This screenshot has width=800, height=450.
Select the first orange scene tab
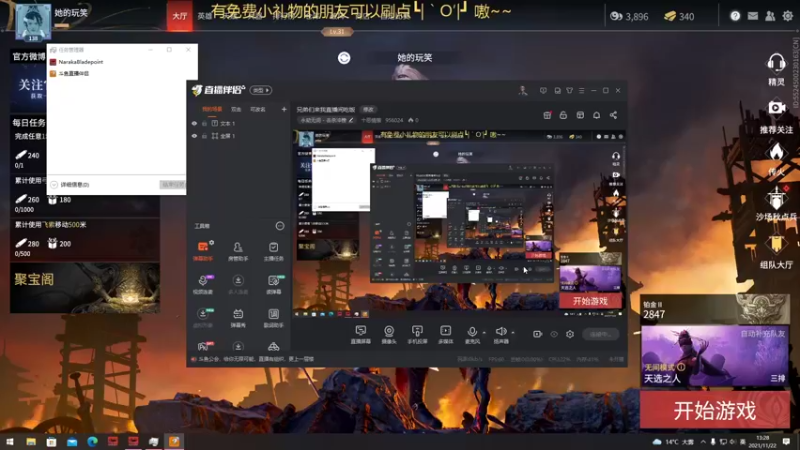point(212,109)
